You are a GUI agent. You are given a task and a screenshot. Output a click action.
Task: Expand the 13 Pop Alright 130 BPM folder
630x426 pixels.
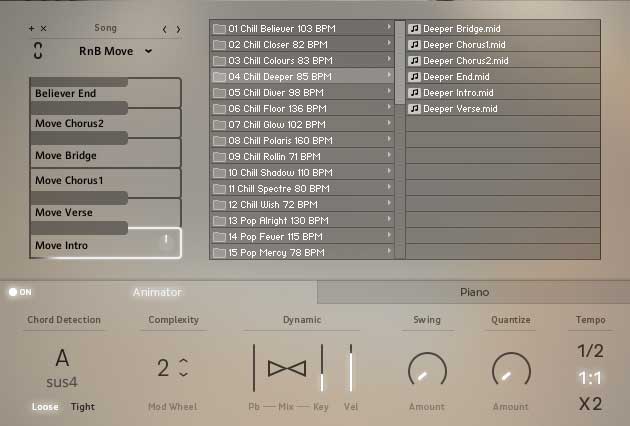click(x=301, y=220)
